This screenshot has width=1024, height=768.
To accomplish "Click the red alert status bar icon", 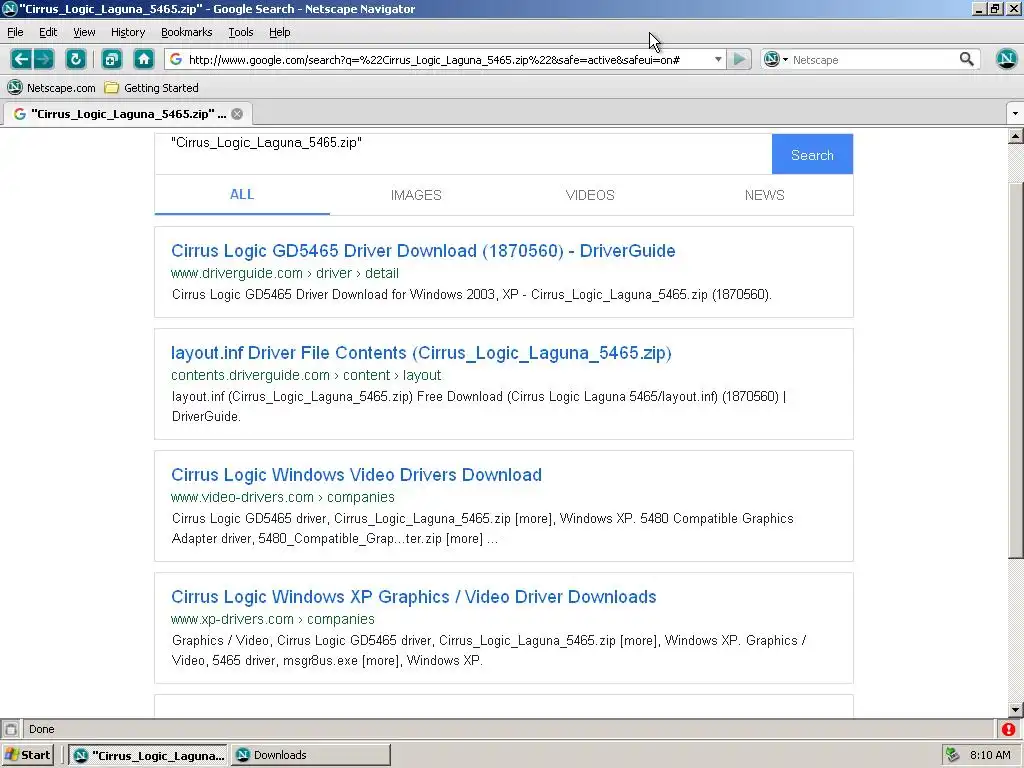I will pos(1008,729).
